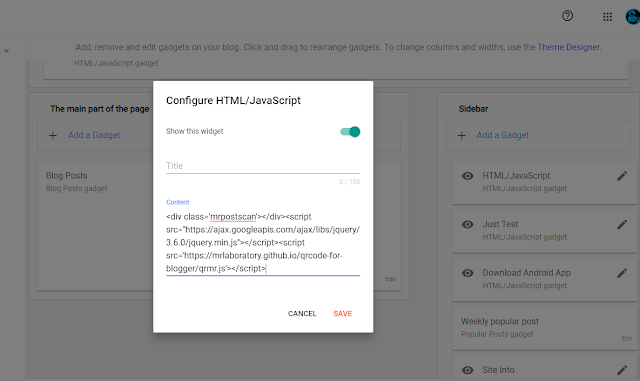Image resolution: width=640 pixels, height=381 pixels.
Task: Open the help question mark icon
Action: pos(567,16)
